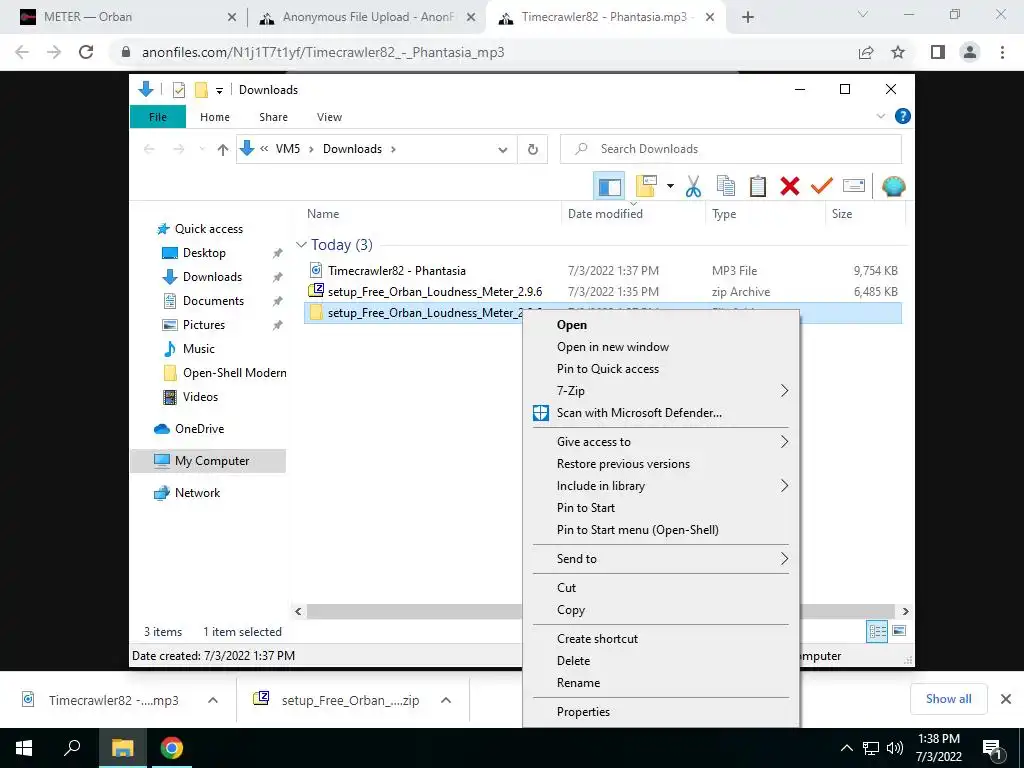This screenshot has width=1024, height=768.
Task: Click horizontal scrollbar left arrow
Action: pos(298,611)
